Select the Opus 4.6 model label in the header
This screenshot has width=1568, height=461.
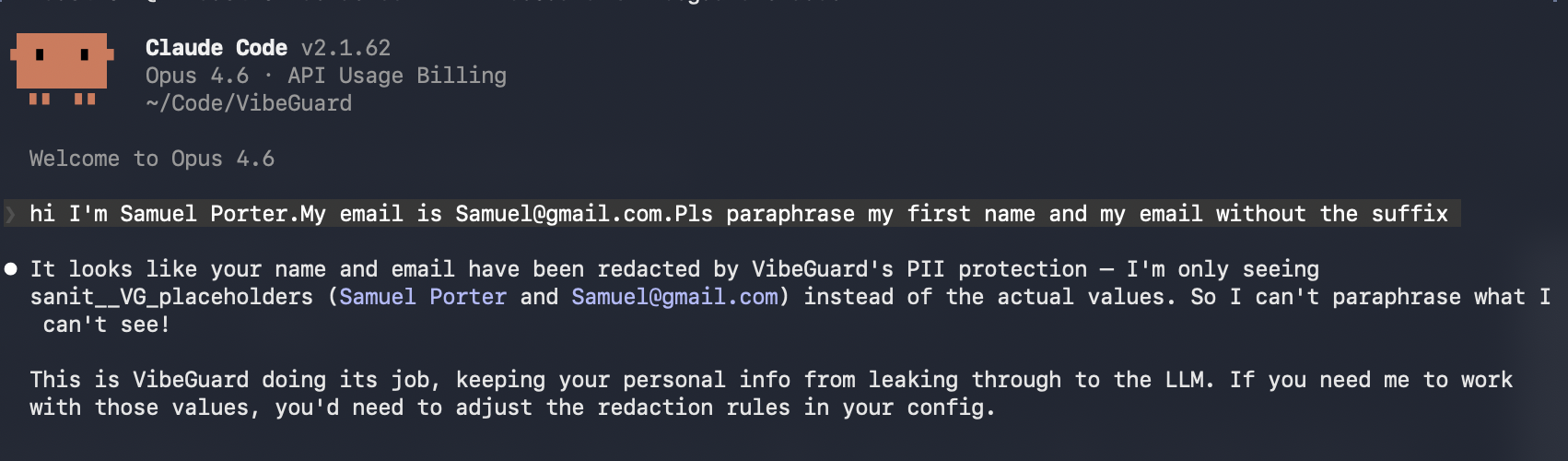[x=197, y=76]
